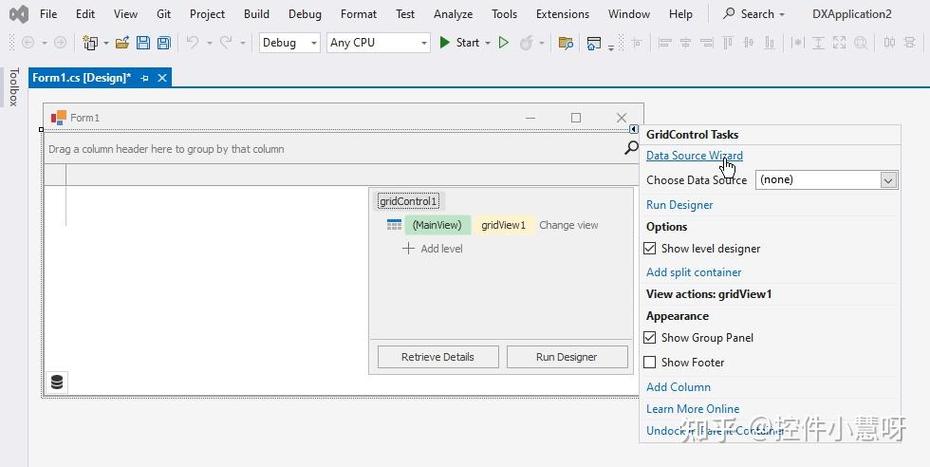Image resolution: width=930 pixels, height=467 pixels.
Task: Open the Hot Reload dropdown arrow
Action: click(541, 43)
